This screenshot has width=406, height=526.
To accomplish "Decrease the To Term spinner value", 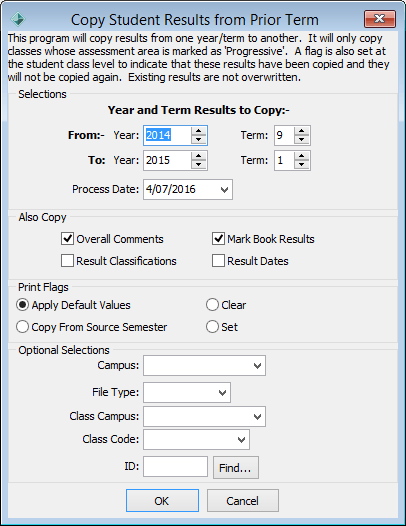I will 302,164.
